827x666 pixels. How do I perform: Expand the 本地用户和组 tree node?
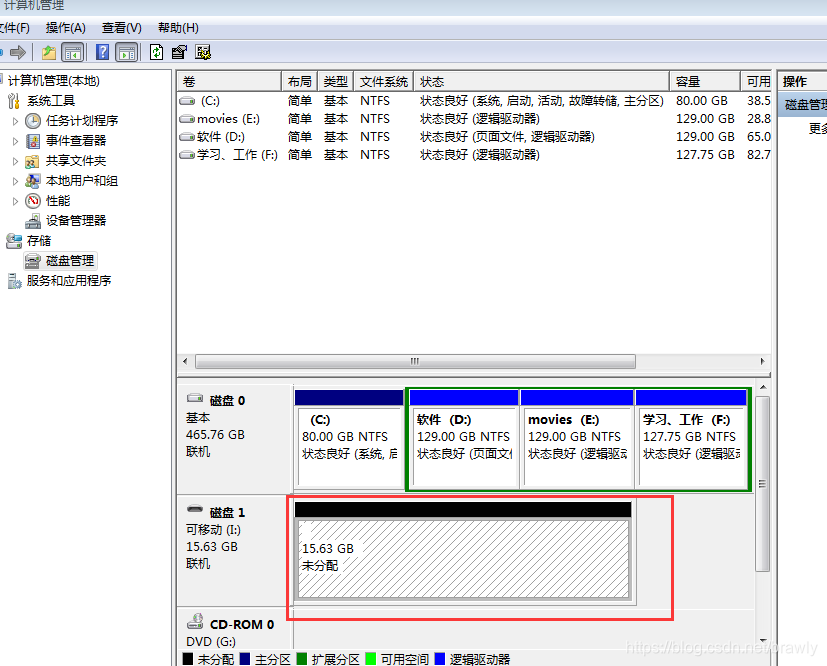point(15,181)
